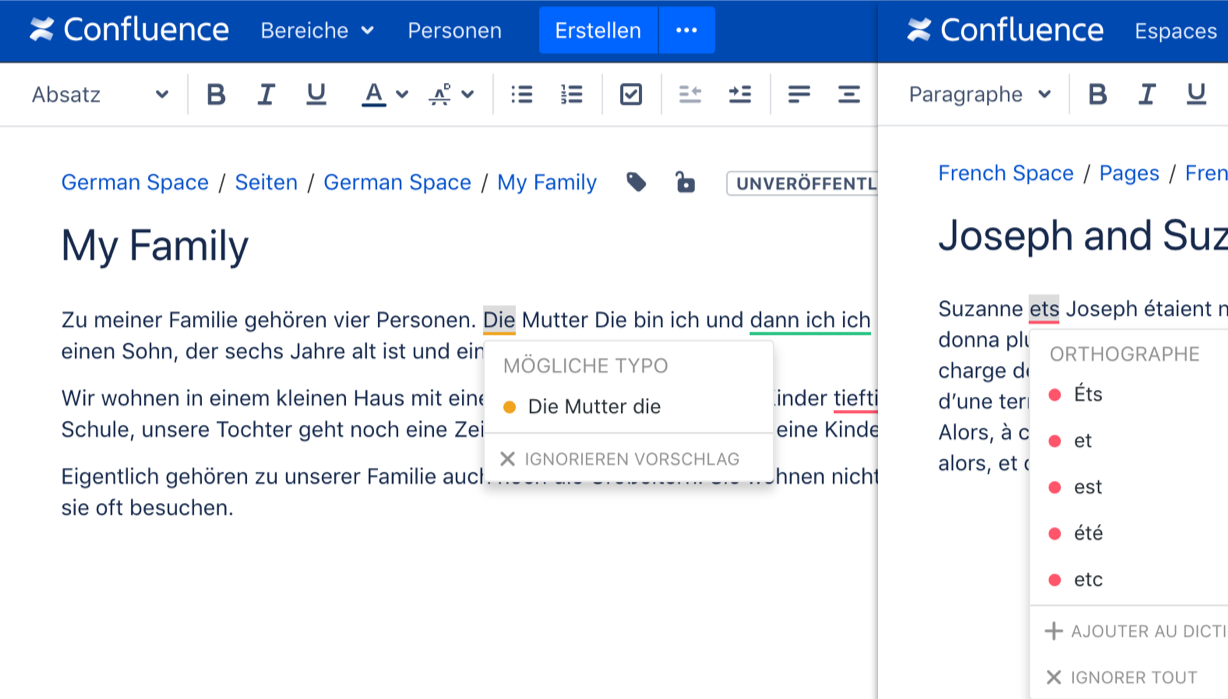Insert a task list checkbox
1228x699 pixels.
pos(631,95)
